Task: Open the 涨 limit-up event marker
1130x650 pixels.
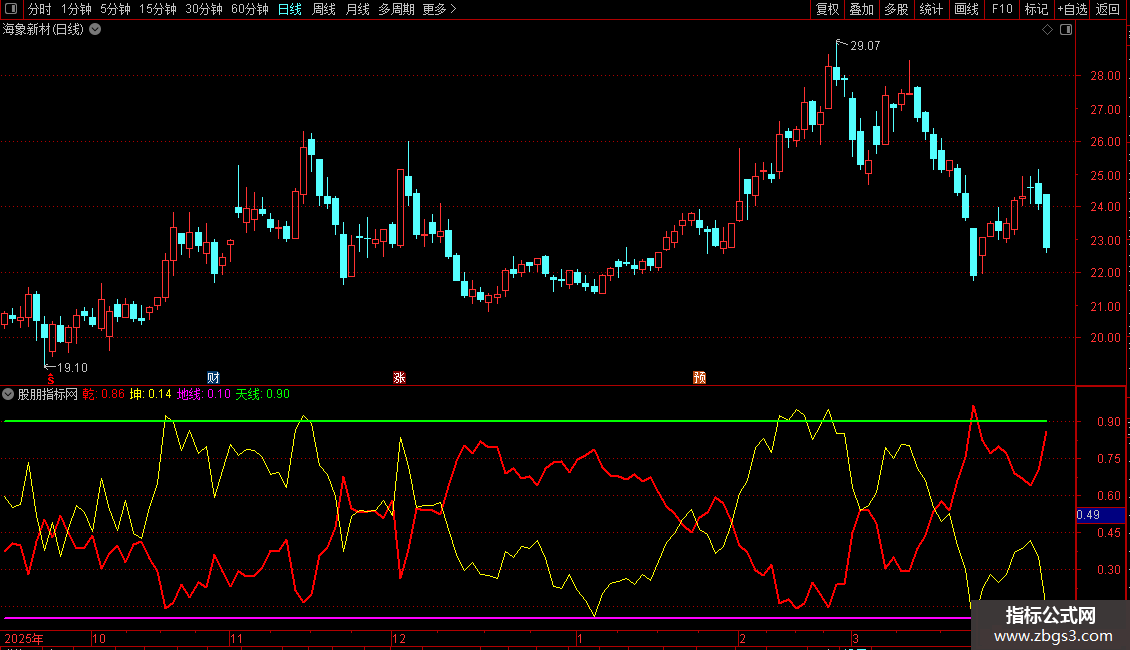Action: point(399,378)
